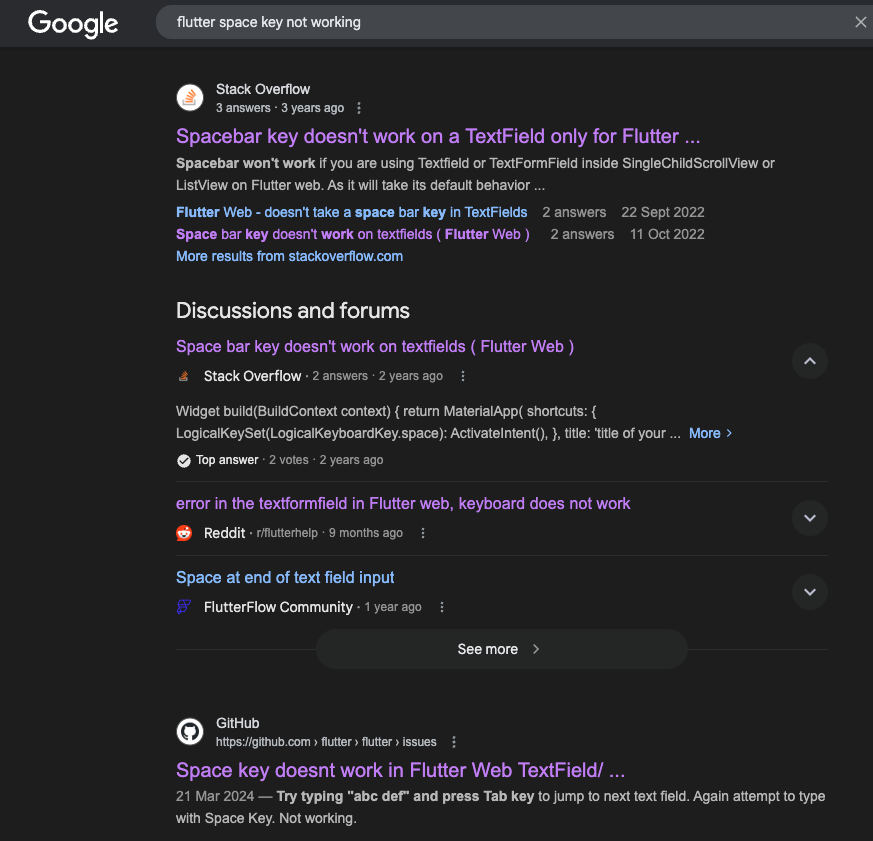Click More results from stackoverflow.com
Image resolution: width=873 pixels, height=841 pixels.
[x=289, y=256]
